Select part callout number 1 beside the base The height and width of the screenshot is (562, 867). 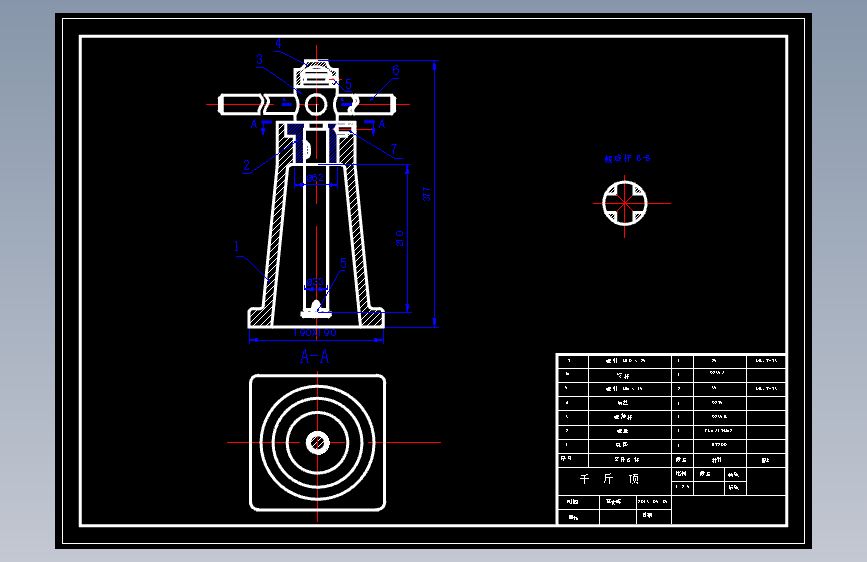237,246
